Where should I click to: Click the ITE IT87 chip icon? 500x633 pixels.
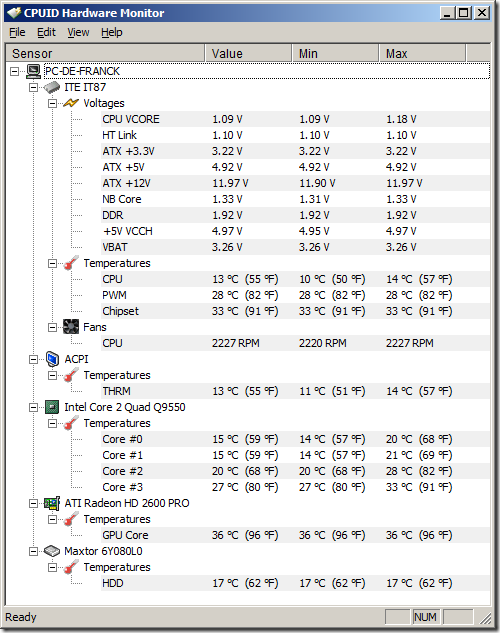click(52, 87)
